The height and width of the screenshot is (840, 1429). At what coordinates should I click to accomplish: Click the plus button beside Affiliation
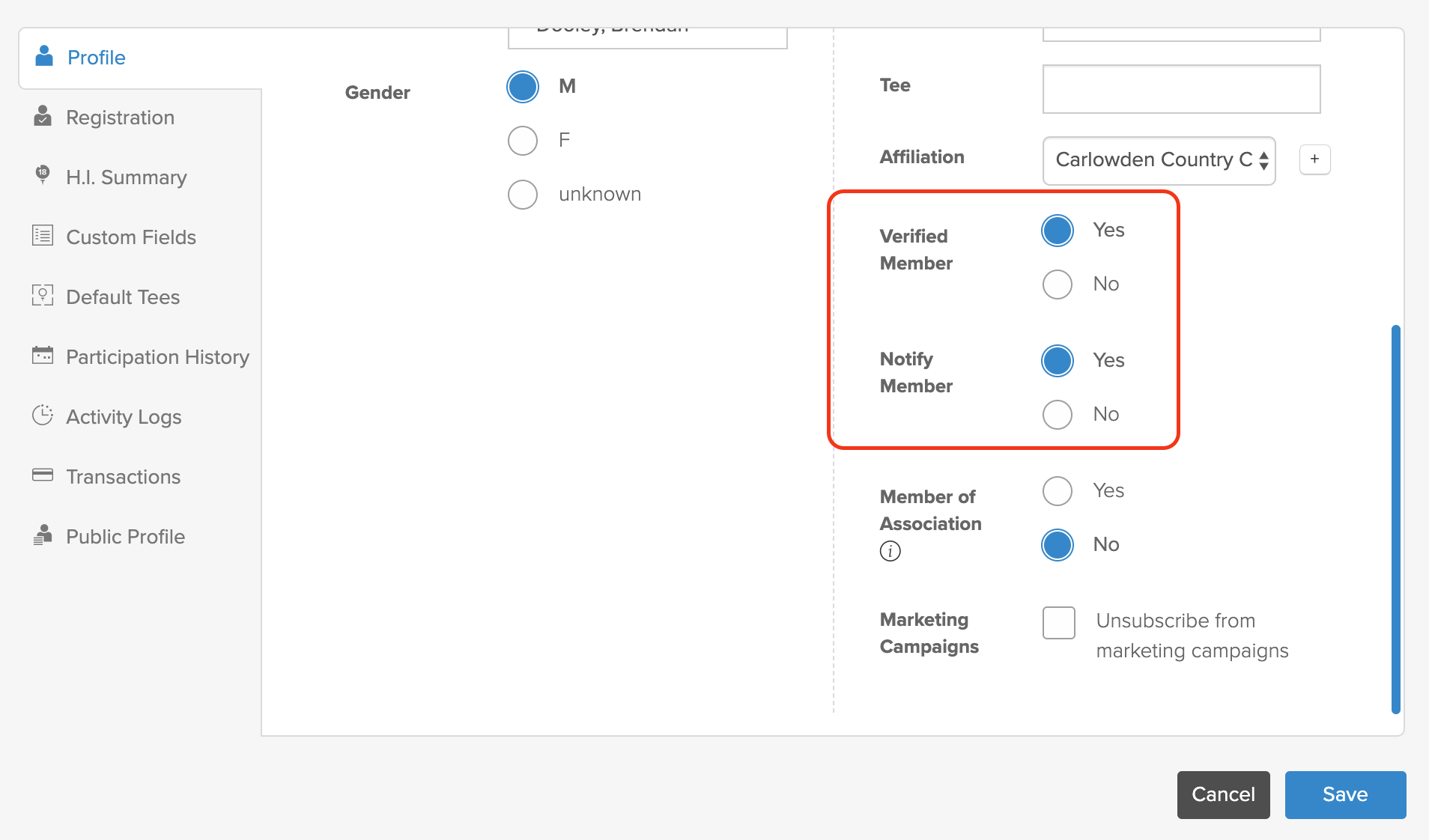1314,159
